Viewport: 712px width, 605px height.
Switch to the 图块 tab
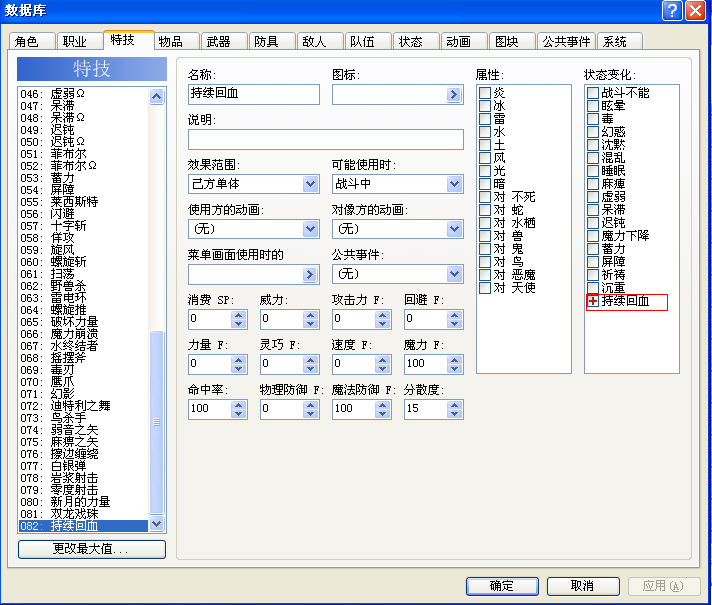[512, 41]
